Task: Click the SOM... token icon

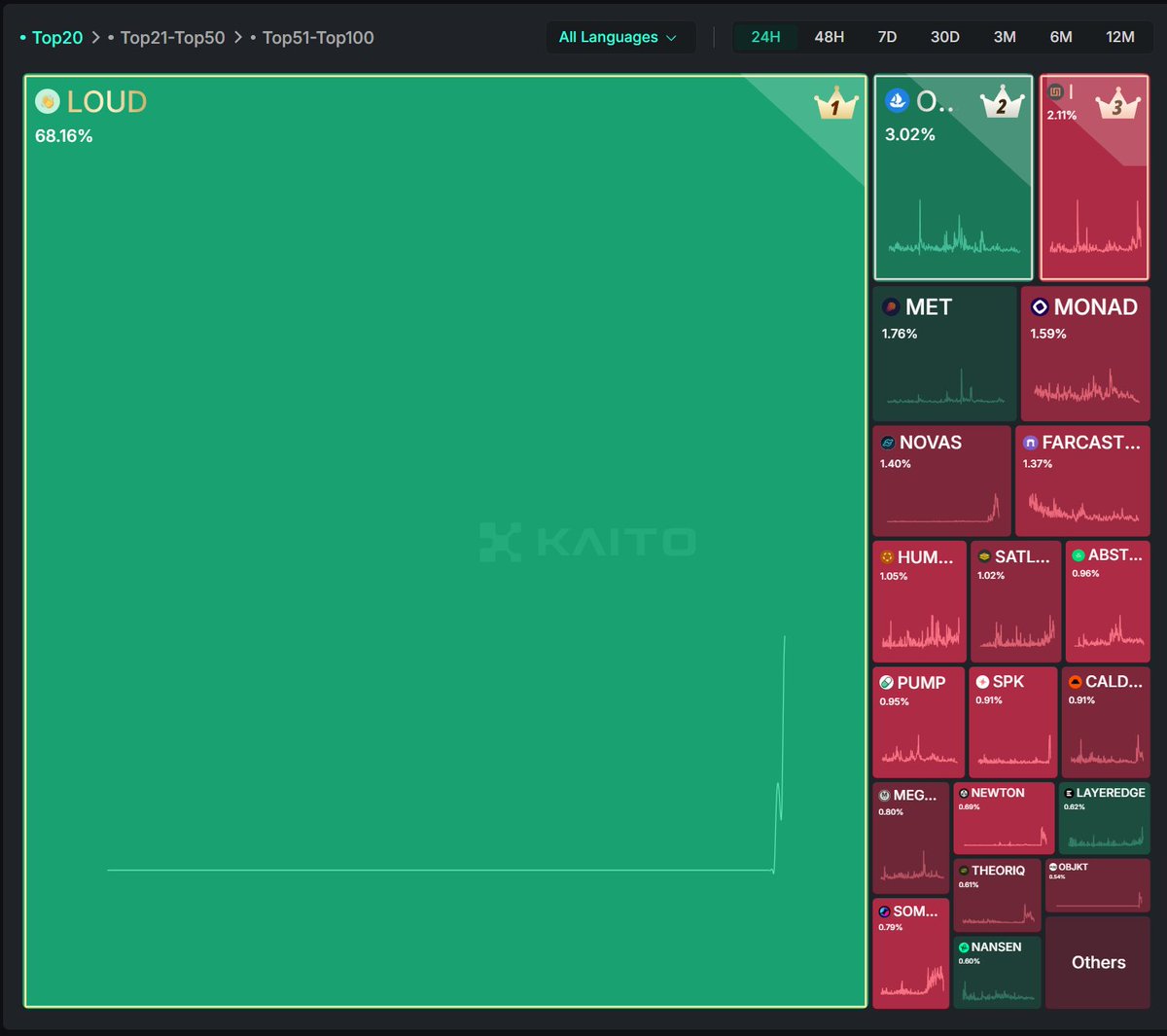Action: click(884, 911)
